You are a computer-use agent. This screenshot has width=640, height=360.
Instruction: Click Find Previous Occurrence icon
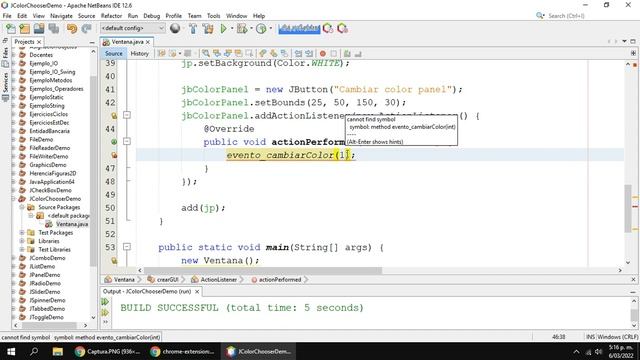[x=217, y=53]
